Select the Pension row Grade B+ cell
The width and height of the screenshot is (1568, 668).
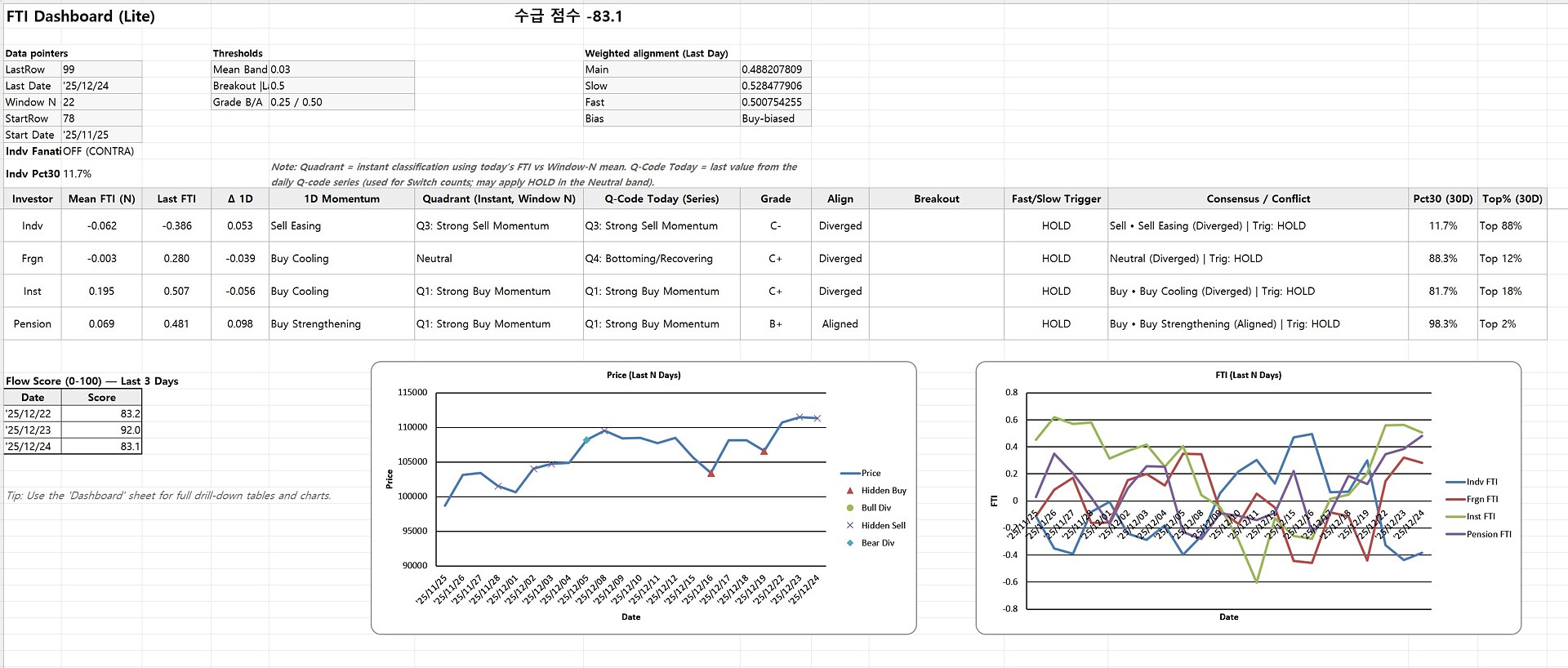[776, 323]
